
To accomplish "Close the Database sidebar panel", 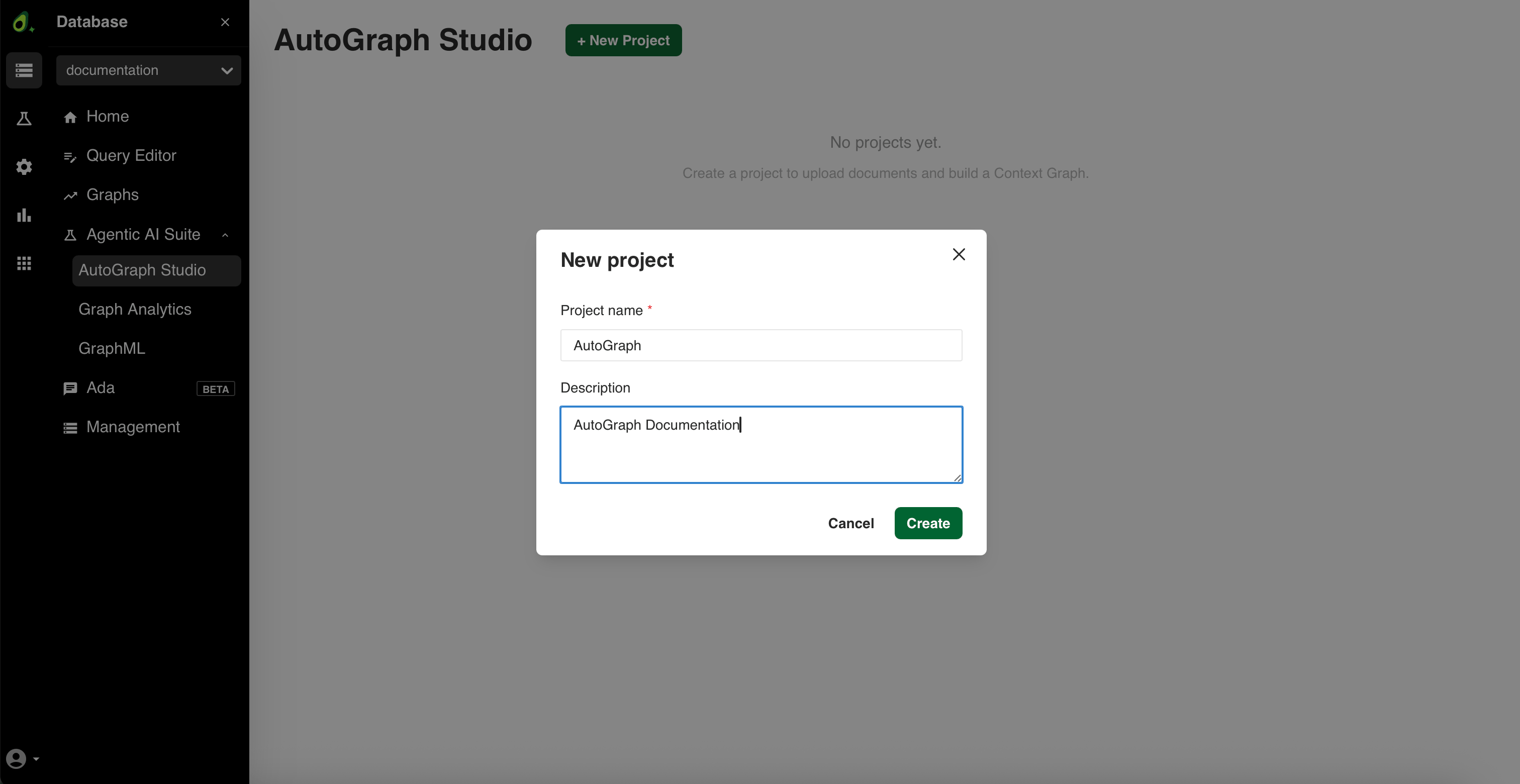I will (x=225, y=22).
